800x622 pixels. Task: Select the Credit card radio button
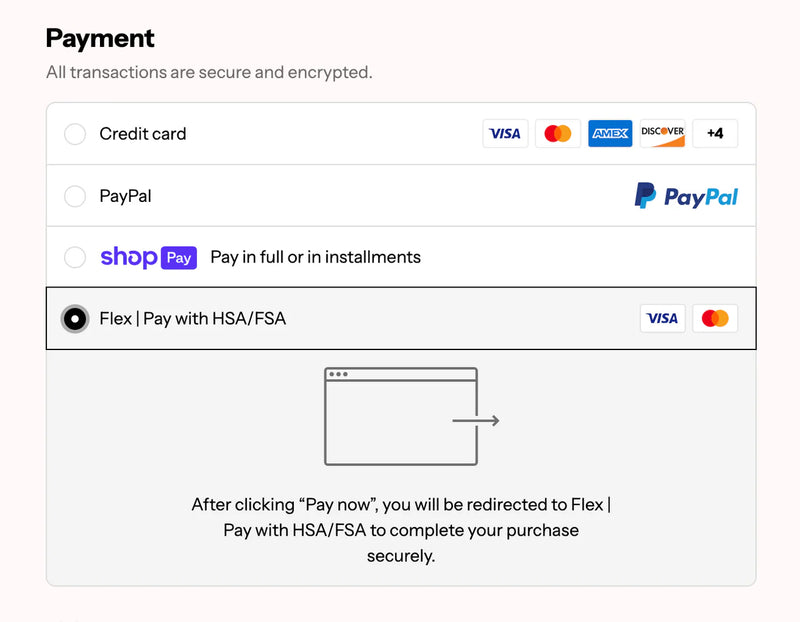coord(75,134)
